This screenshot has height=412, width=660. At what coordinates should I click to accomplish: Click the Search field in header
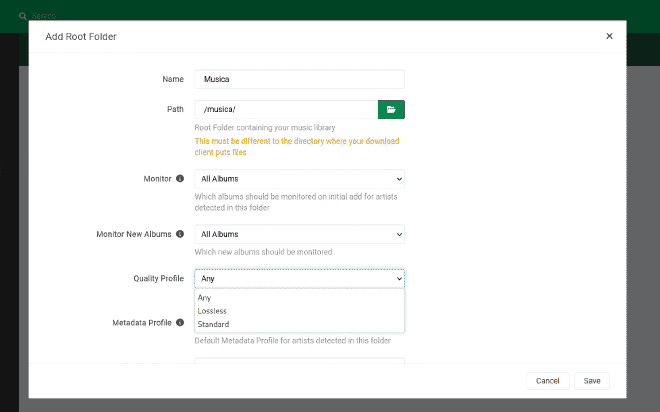44,16
